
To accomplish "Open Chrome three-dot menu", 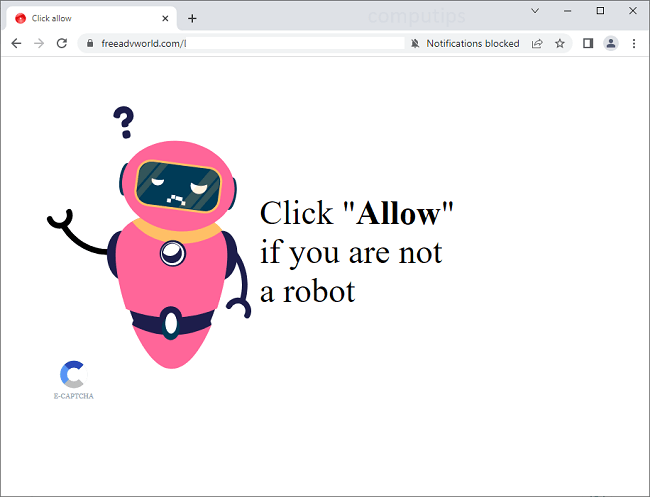I will (633, 44).
